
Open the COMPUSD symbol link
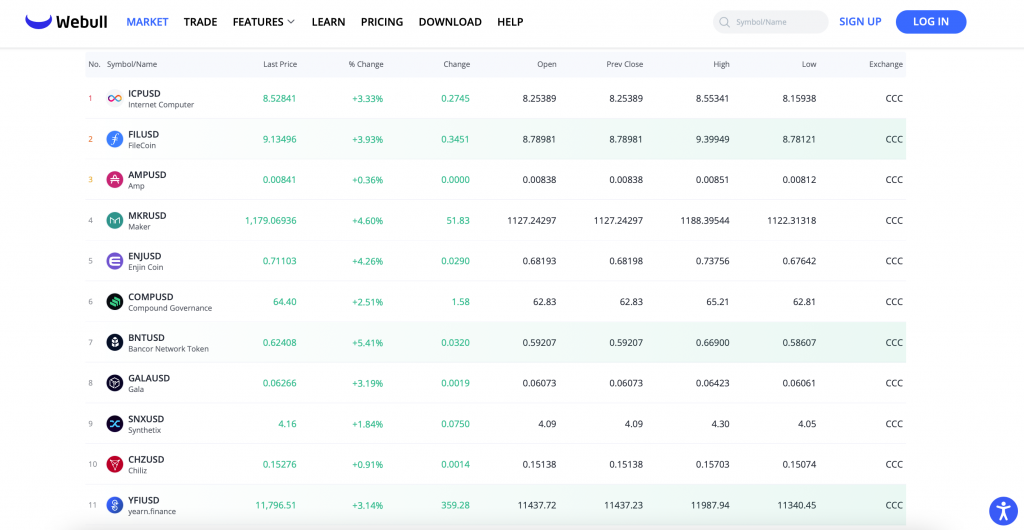coord(151,296)
